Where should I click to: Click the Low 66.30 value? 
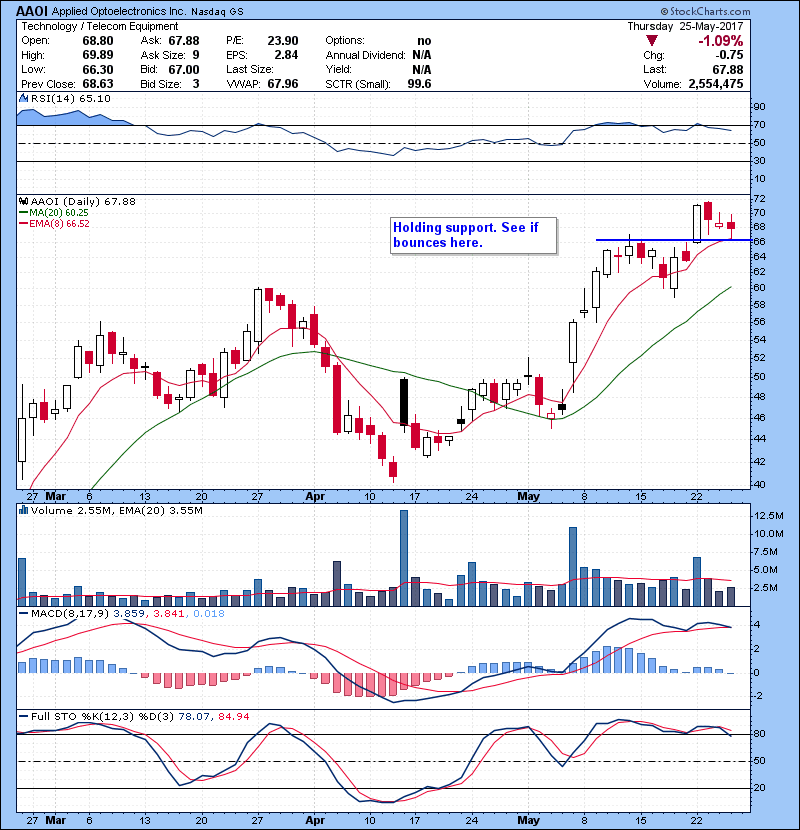coord(98,69)
